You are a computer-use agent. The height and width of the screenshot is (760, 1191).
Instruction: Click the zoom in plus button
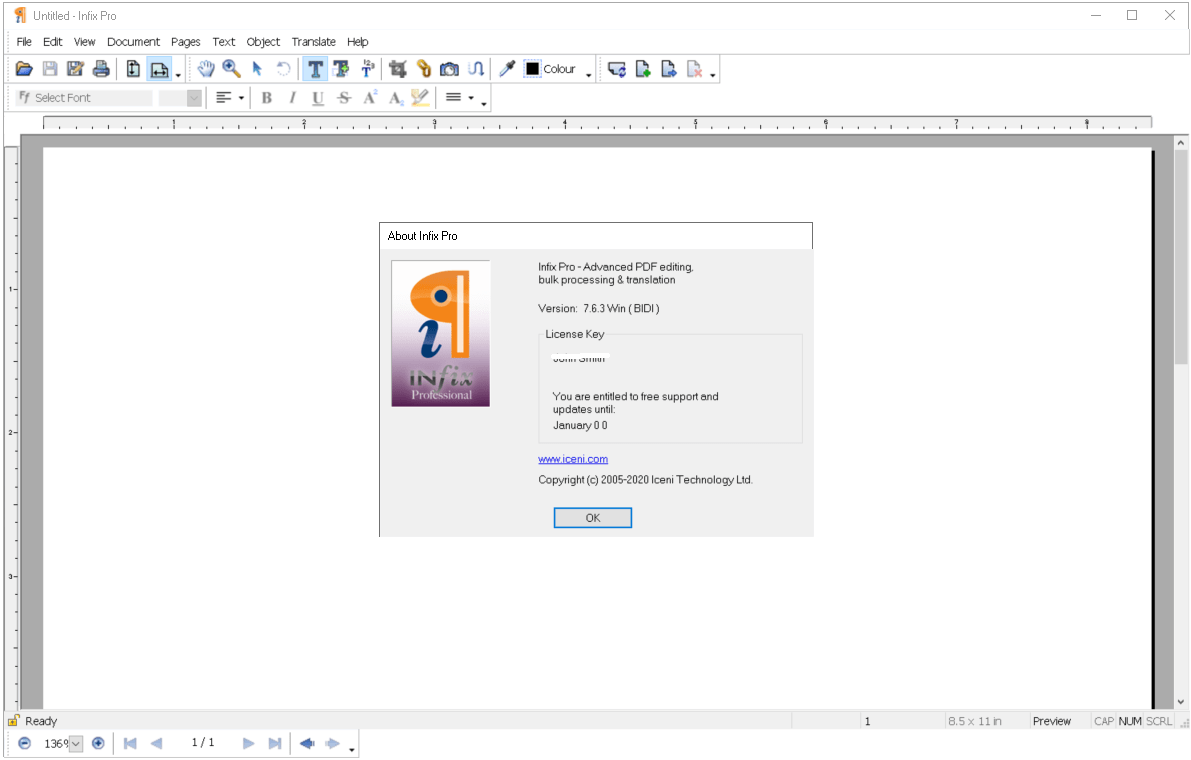(98, 743)
